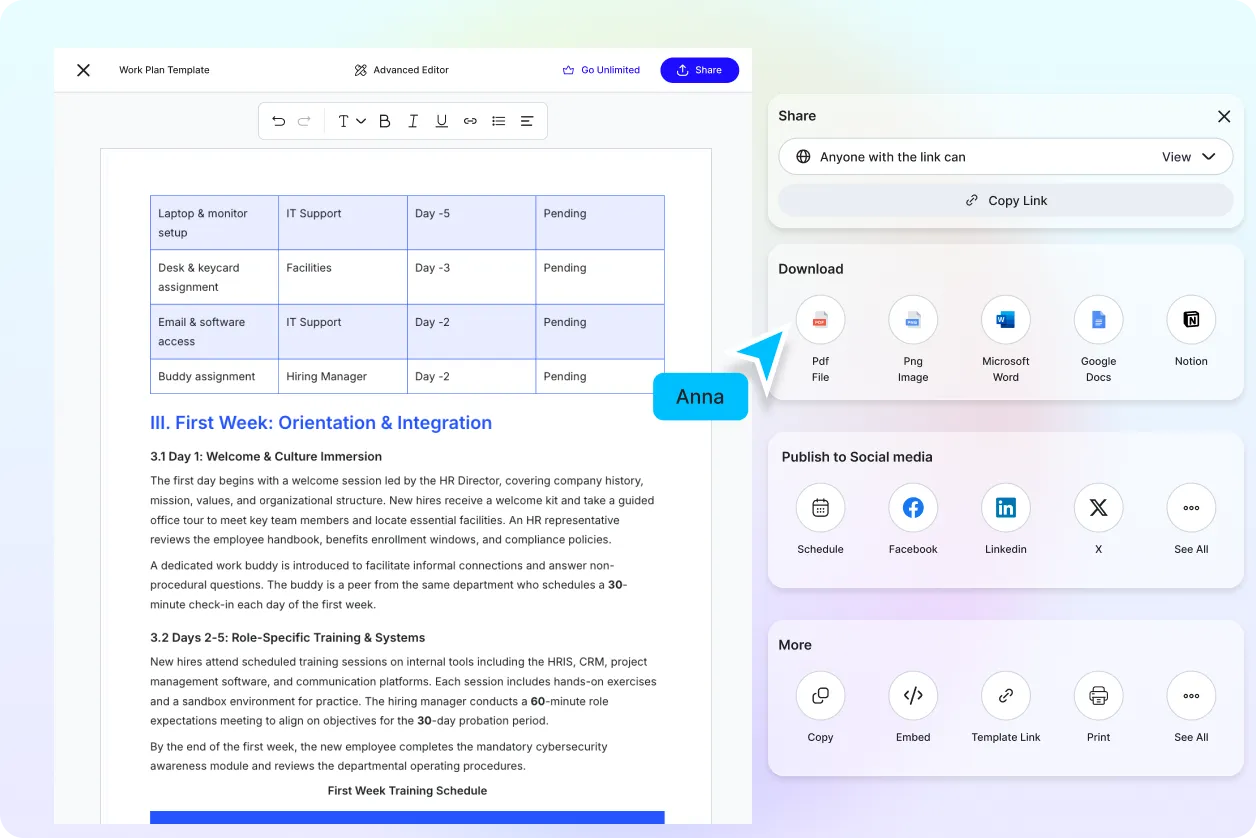Click the 'Desk & keycard assignment' cell
Image resolution: width=1256 pixels, height=838 pixels.
(214, 277)
